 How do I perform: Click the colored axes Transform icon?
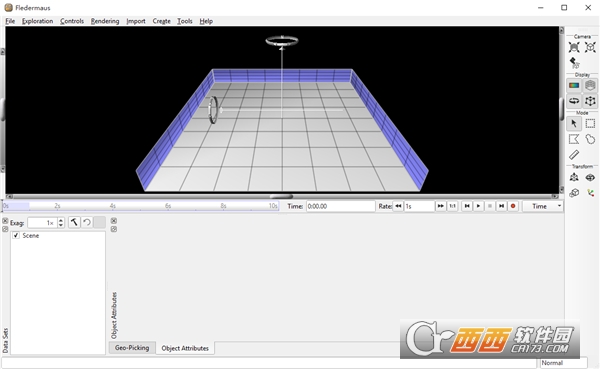[590, 193]
